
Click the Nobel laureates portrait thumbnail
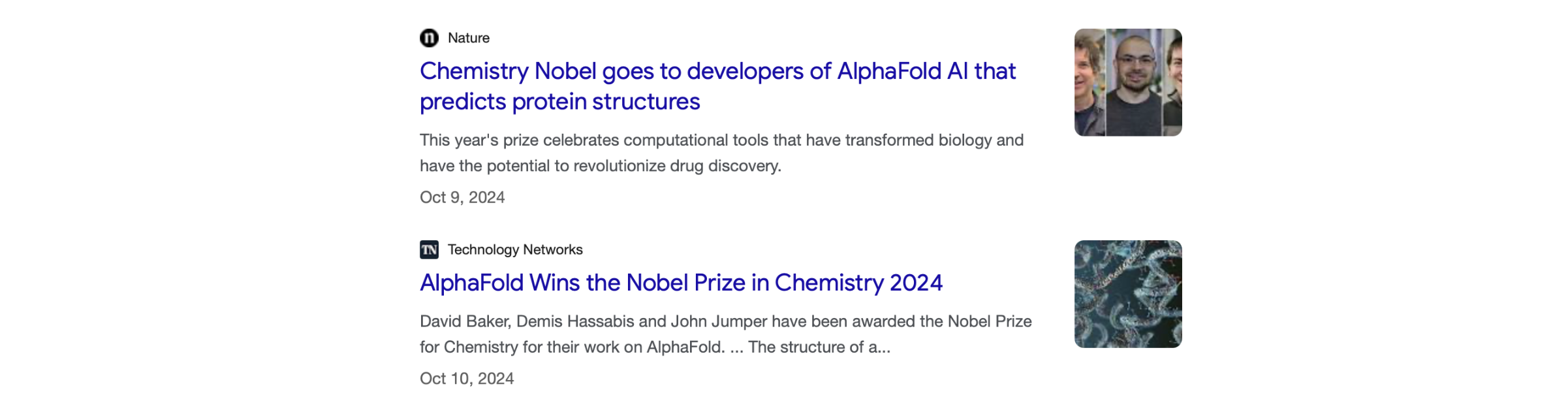(1128, 82)
